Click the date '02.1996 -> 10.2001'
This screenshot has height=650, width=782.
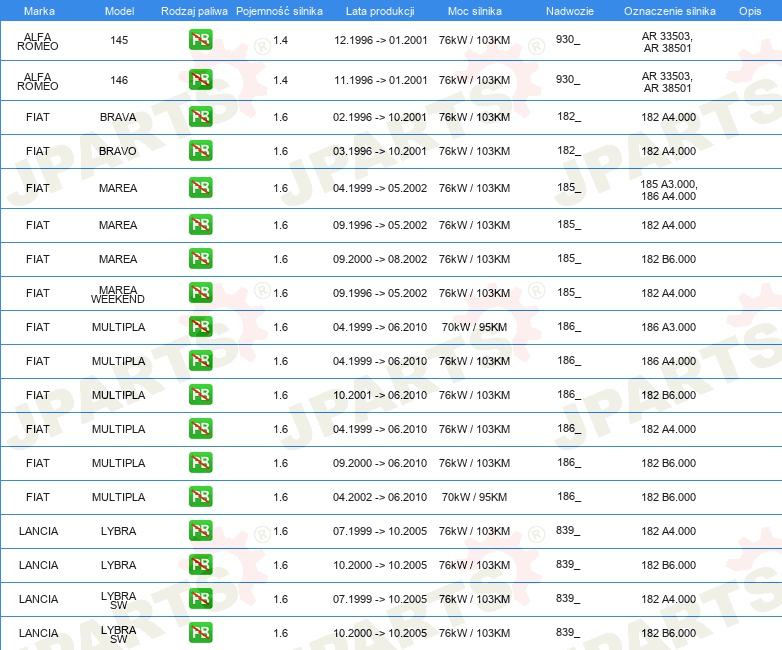tap(380, 117)
